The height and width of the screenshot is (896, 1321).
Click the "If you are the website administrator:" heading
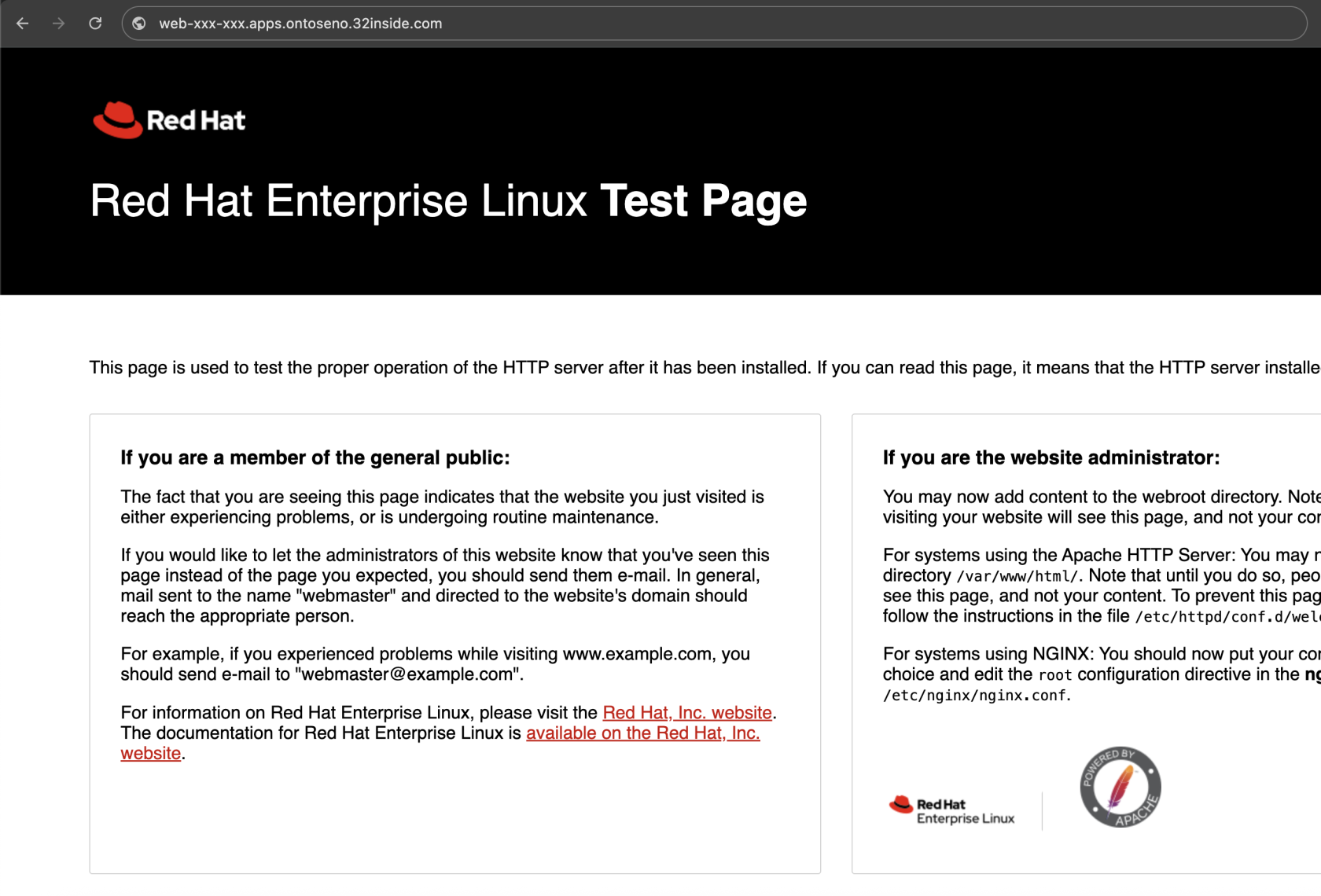click(1051, 458)
